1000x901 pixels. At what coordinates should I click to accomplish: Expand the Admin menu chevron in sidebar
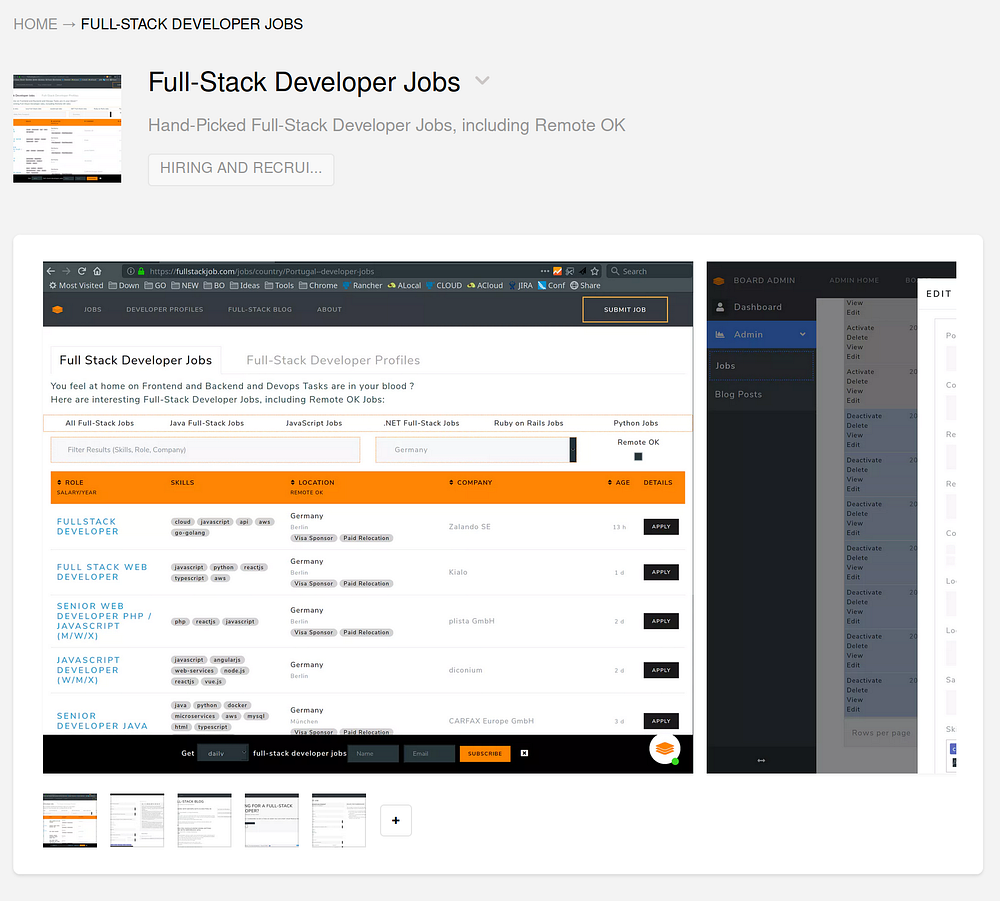(802, 334)
